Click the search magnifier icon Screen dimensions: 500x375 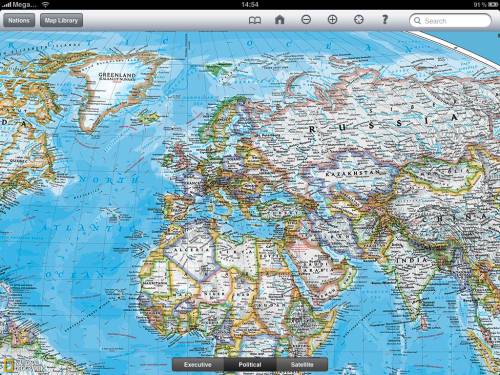click(417, 21)
